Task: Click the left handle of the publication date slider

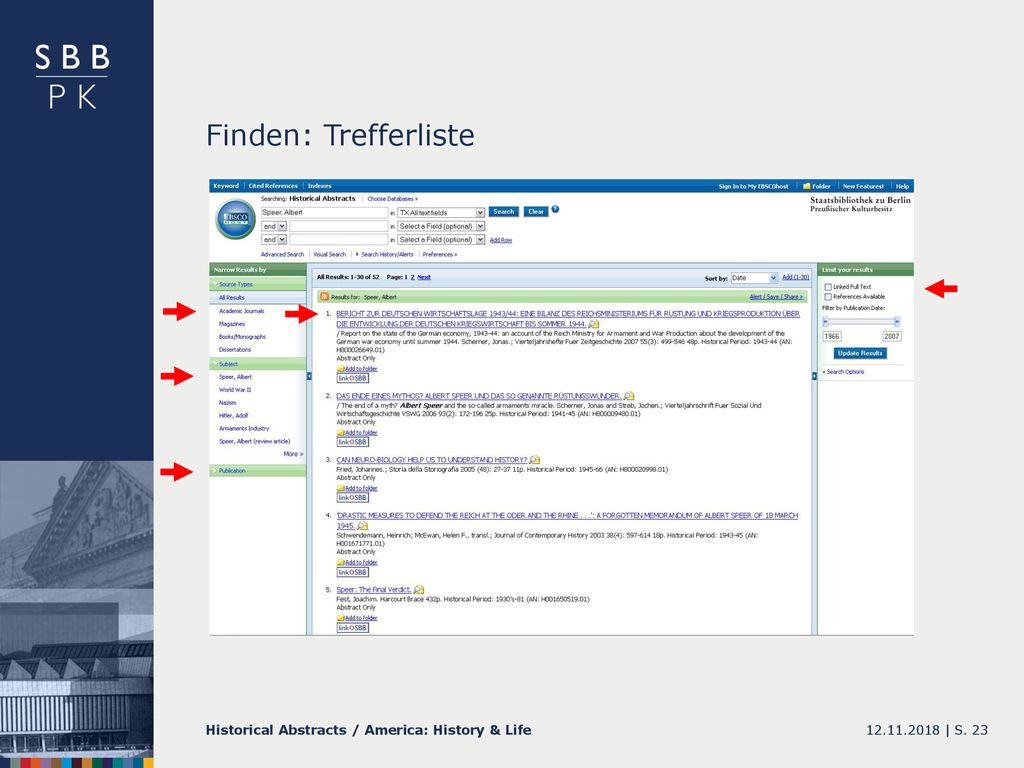Action: 825,321
